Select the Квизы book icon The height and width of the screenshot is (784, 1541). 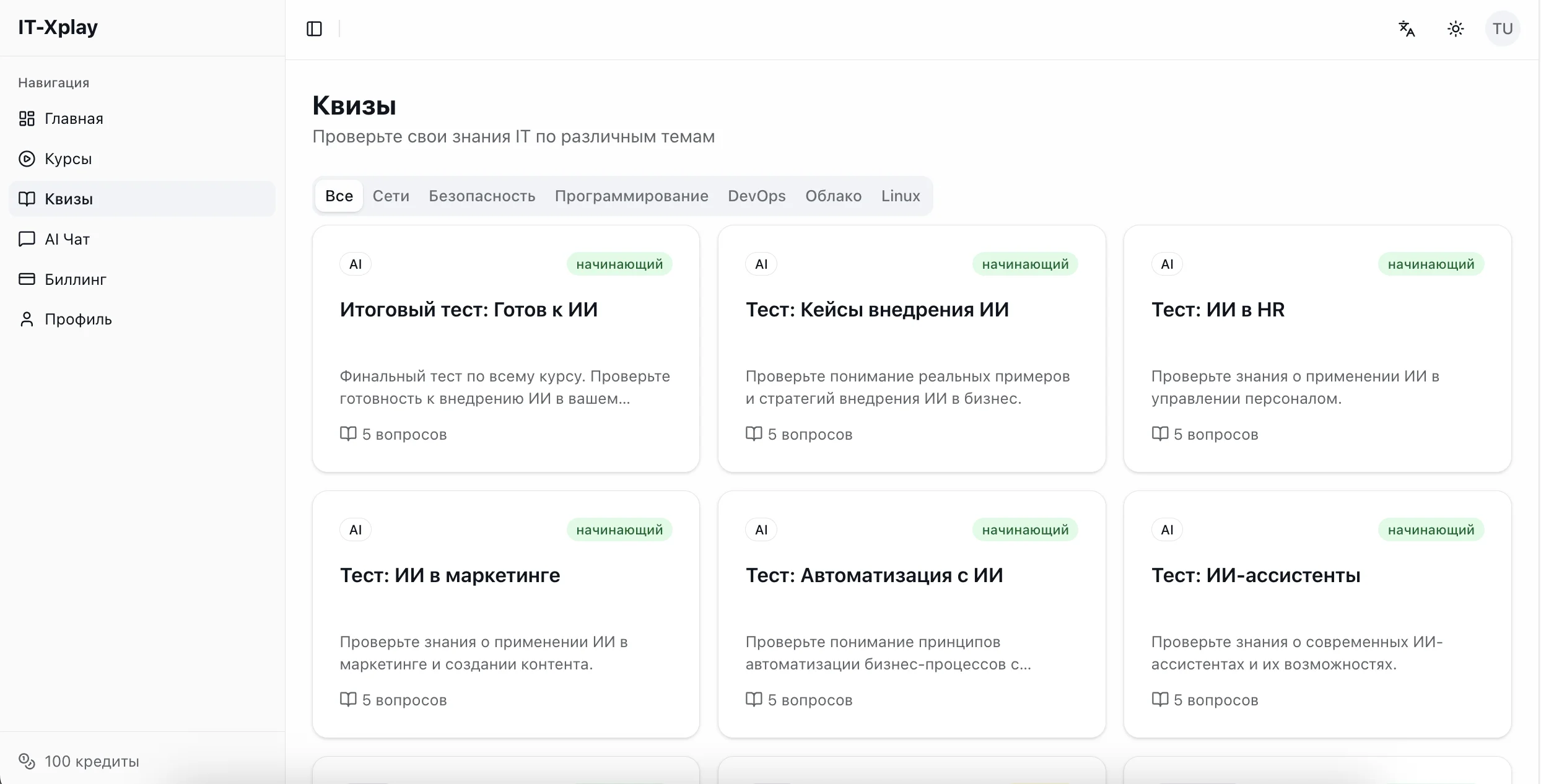point(27,198)
